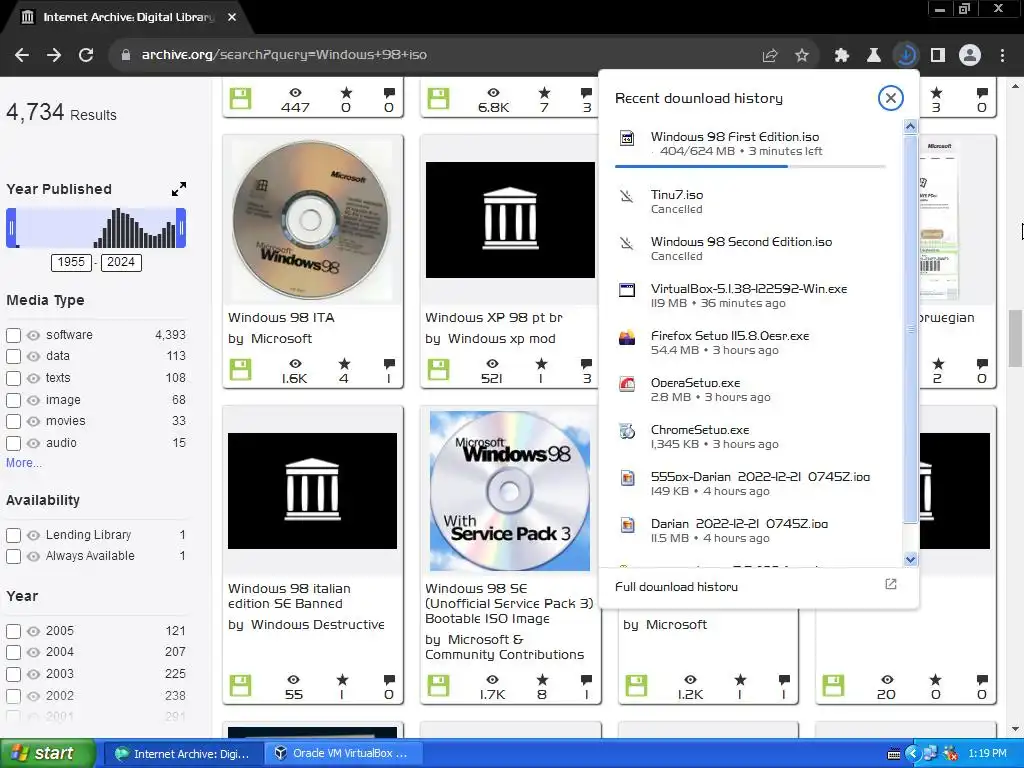Click the Chrome Labs flask icon
1024x768 pixels.
coord(874,56)
